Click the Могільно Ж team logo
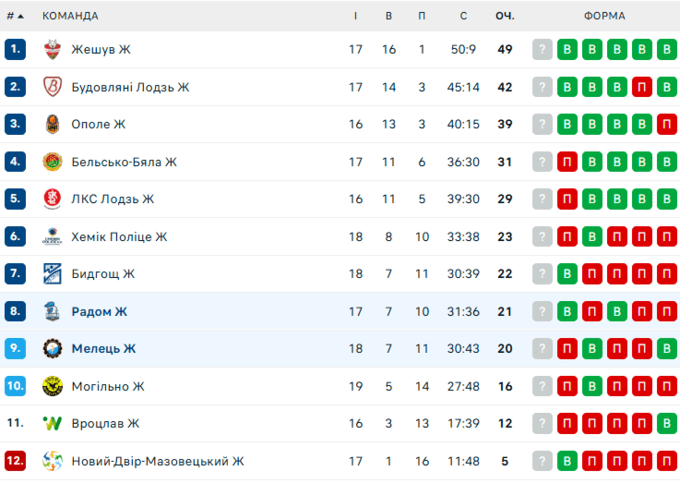 click(x=53, y=386)
